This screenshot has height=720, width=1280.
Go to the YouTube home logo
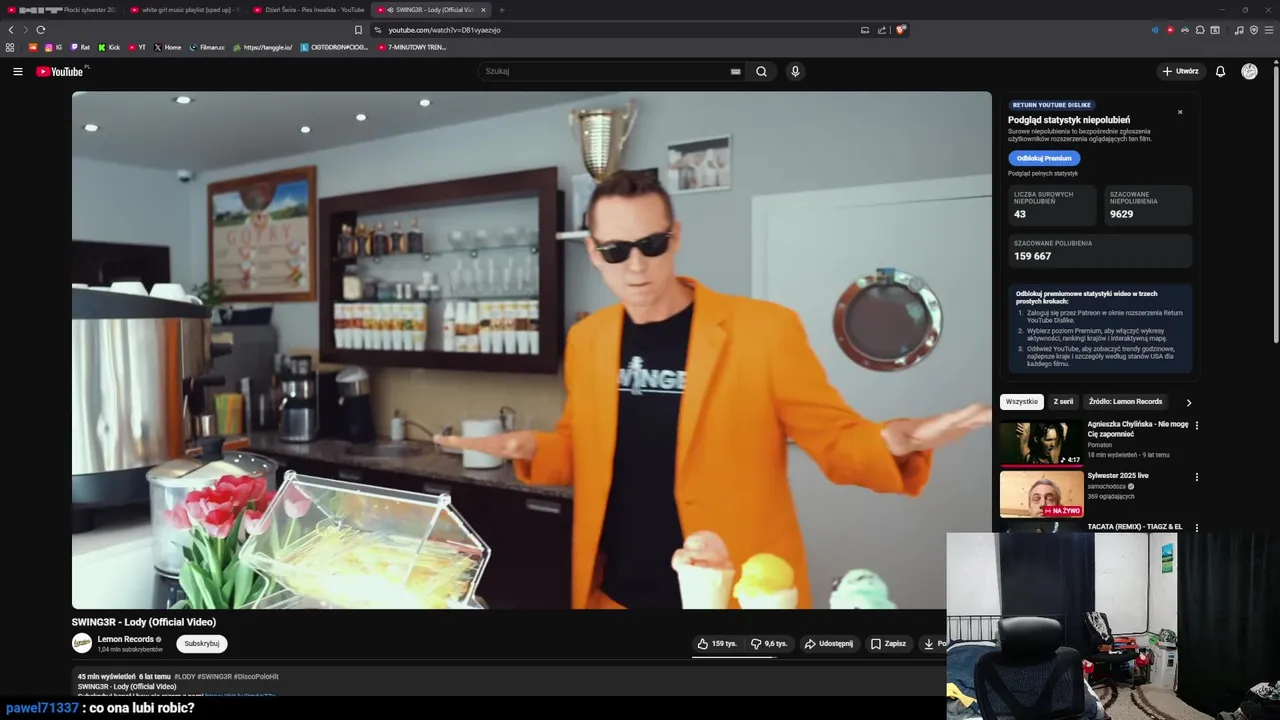[61, 72]
